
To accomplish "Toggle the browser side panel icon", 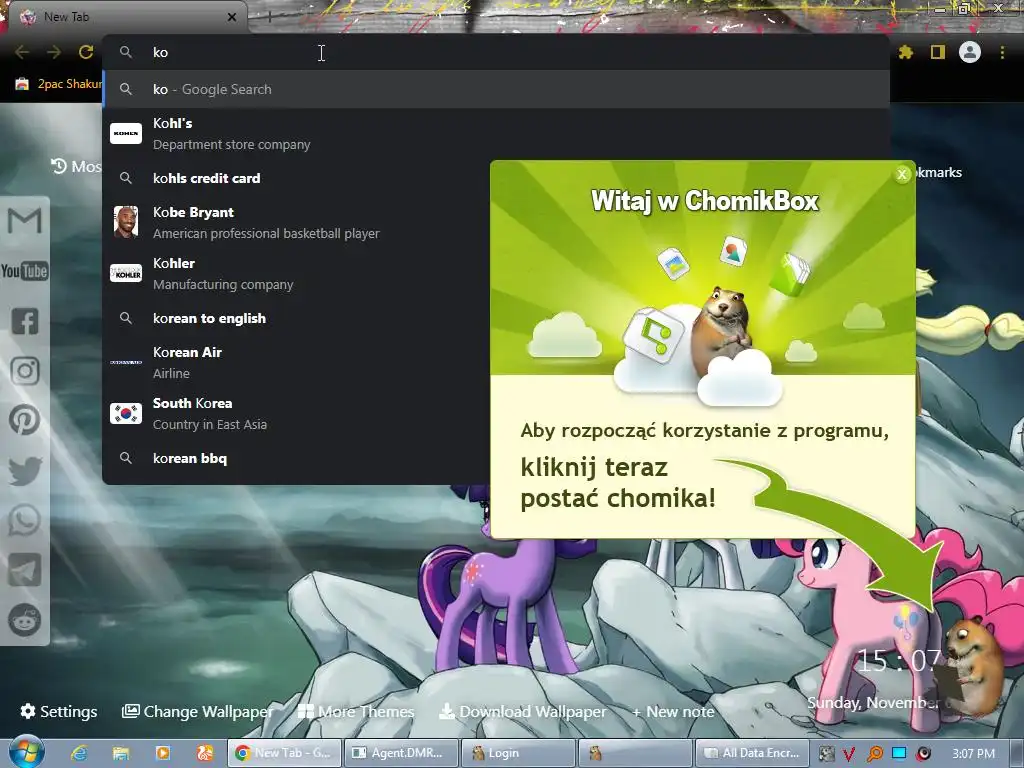I will [938, 52].
